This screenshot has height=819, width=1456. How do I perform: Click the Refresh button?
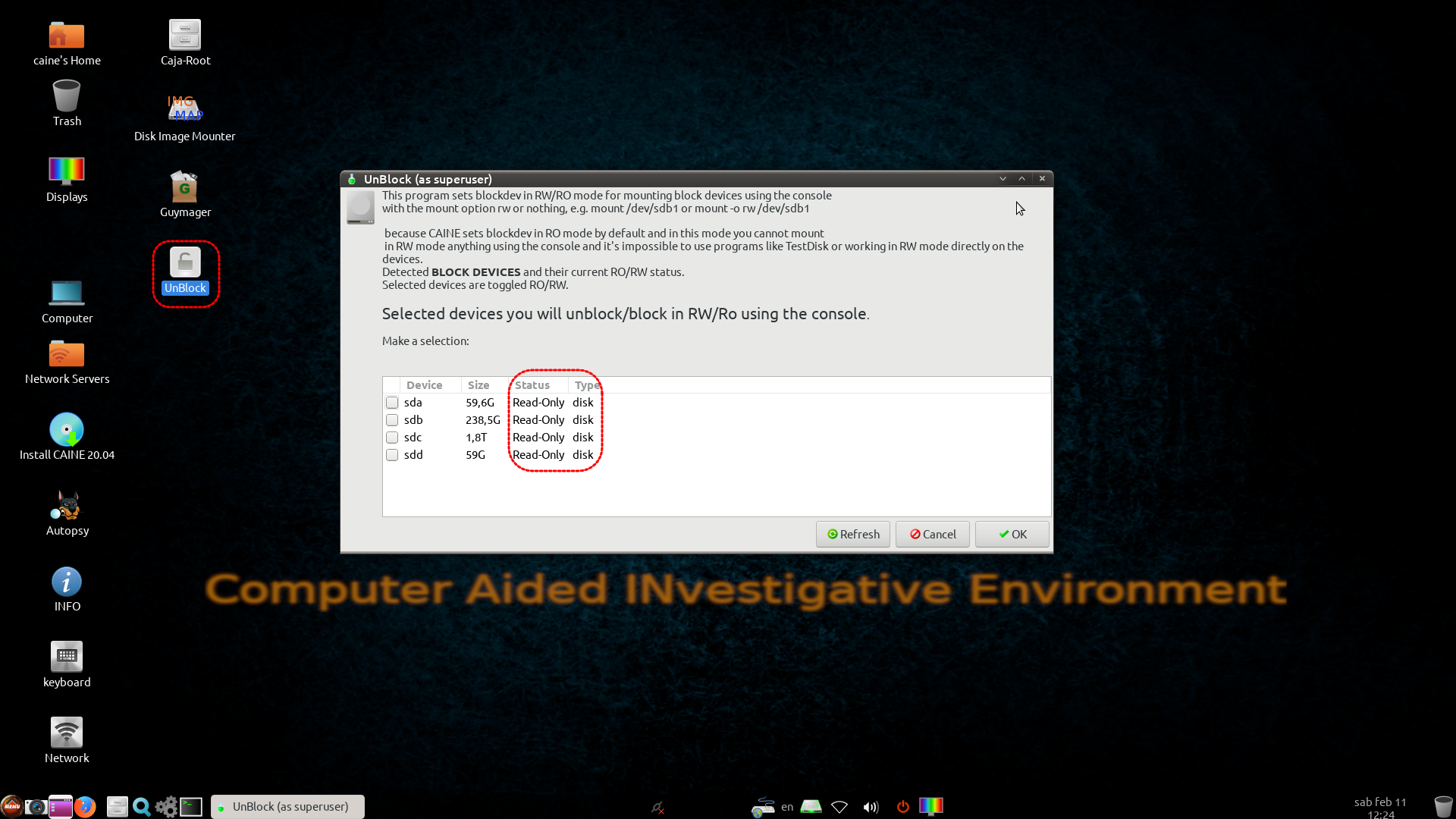(x=853, y=534)
